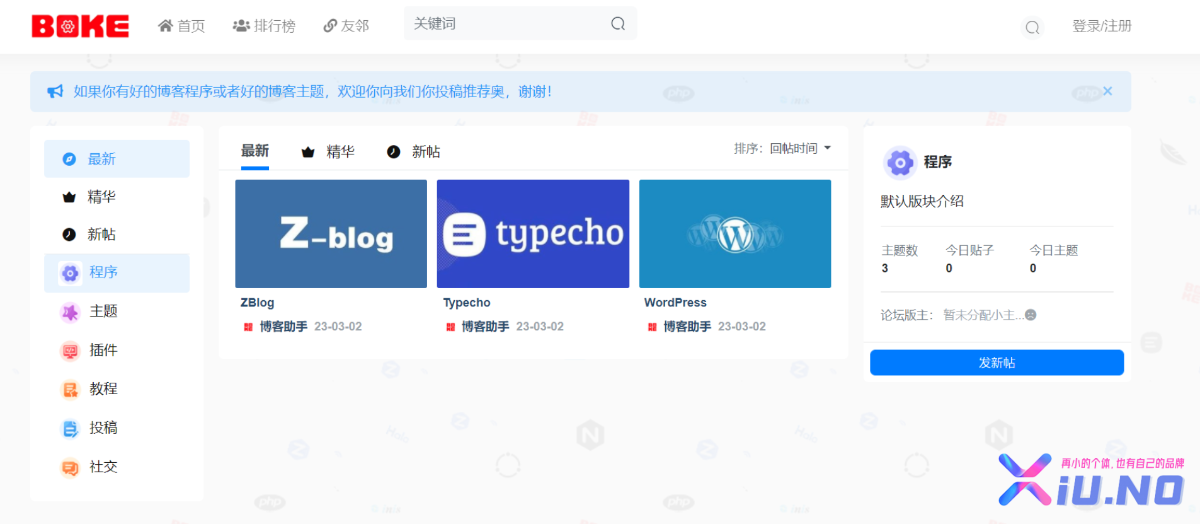The width and height of the screenshot is (1200, 524).
Task: Click the 主题数 count in the panel
Action: 885,268
